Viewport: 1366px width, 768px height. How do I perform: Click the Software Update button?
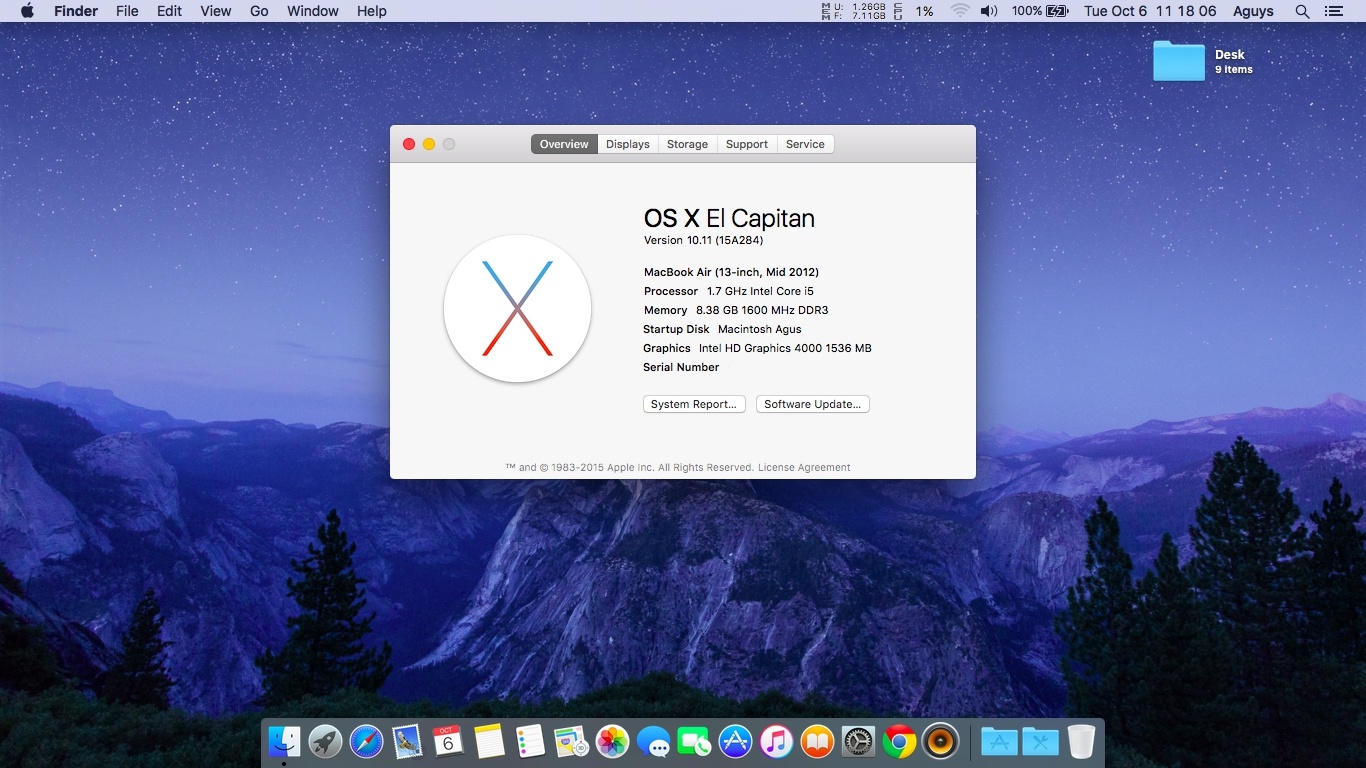click(x=813, y=404)
